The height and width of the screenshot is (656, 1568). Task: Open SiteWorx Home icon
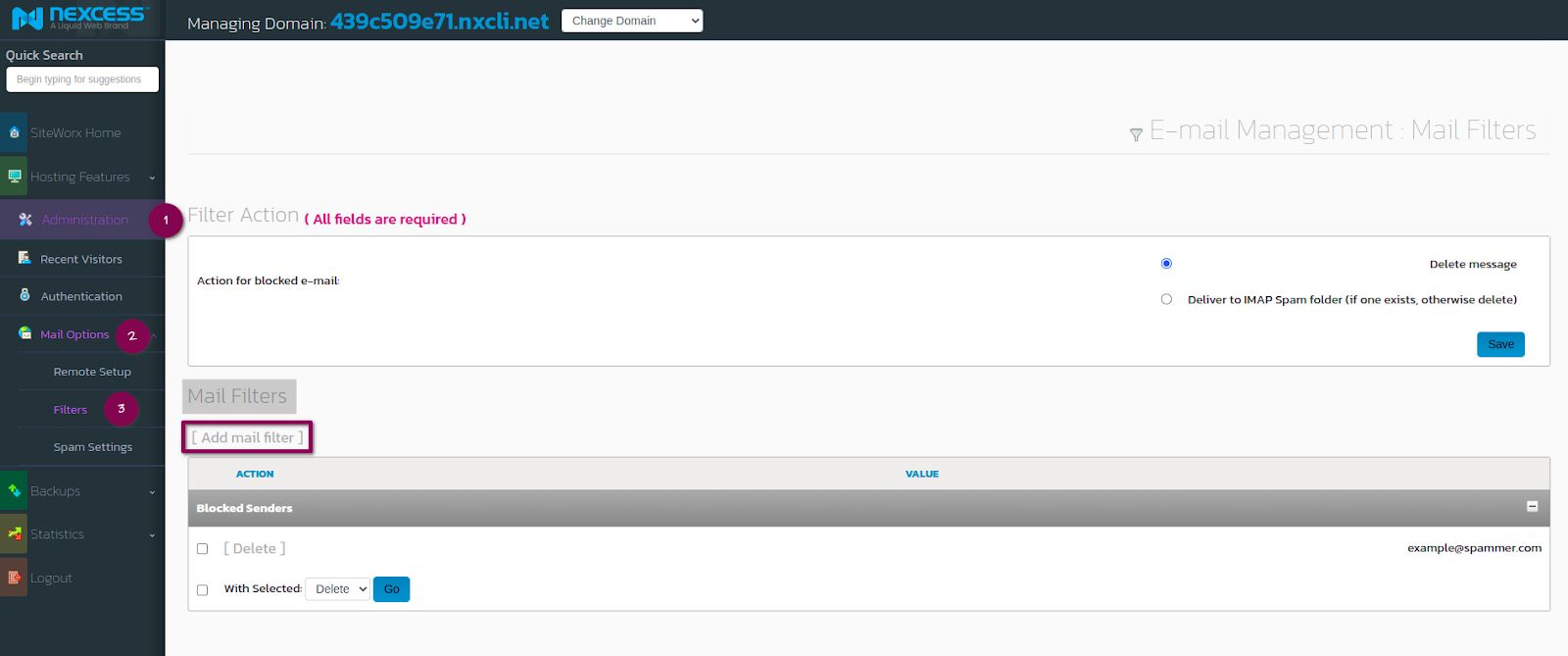tap(14, 132)
